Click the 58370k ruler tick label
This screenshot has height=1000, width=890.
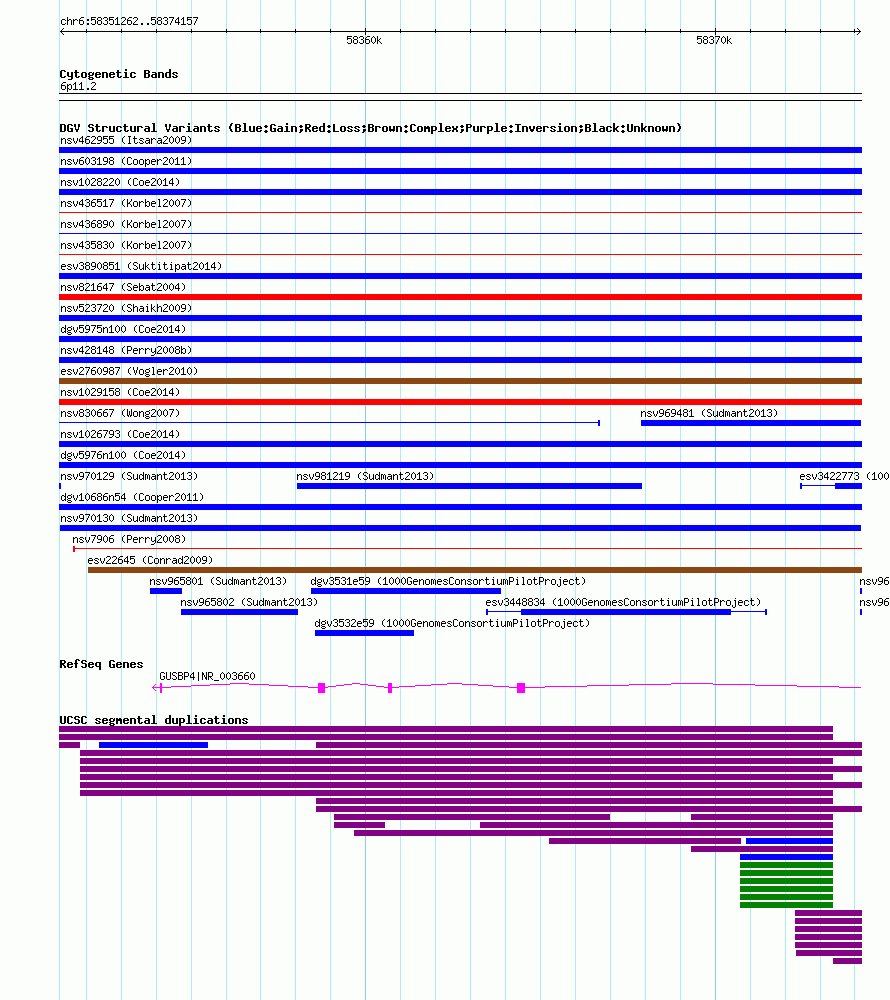[x=714, y=40]
